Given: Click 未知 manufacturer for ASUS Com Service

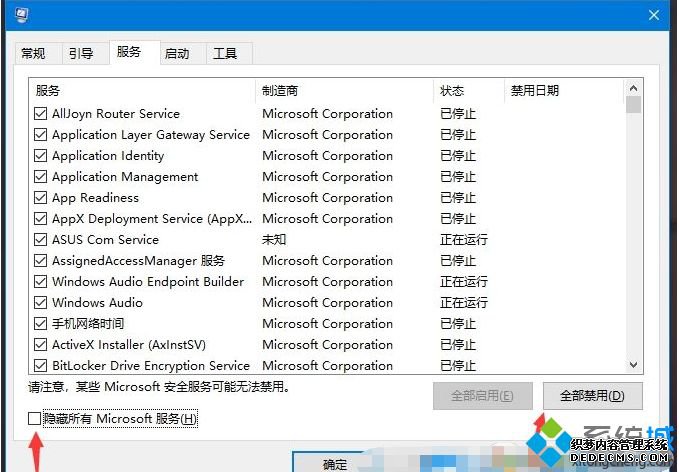Looking at the screenshot, I should pos(274,239).
